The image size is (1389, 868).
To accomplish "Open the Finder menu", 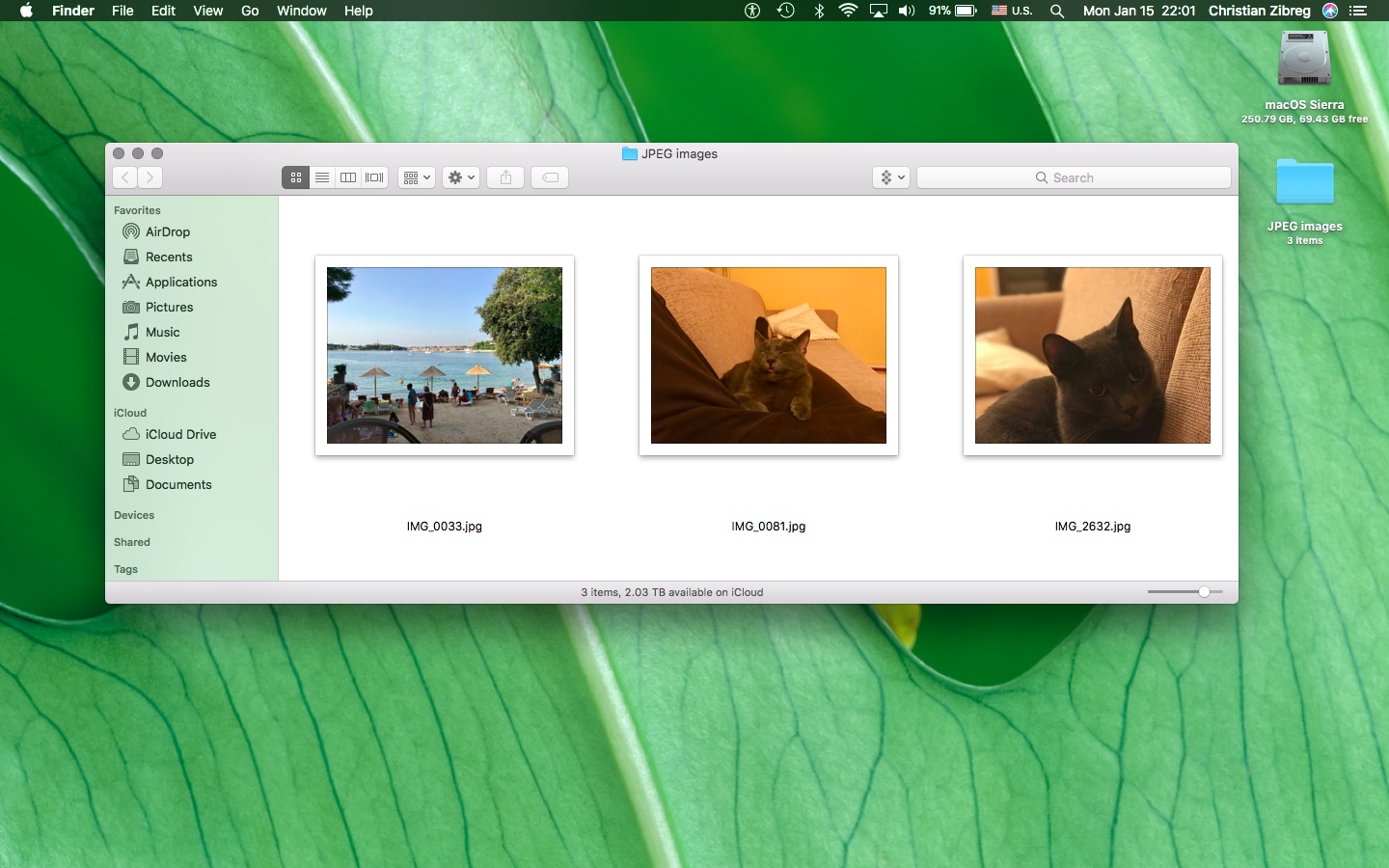I will (73, 11).
